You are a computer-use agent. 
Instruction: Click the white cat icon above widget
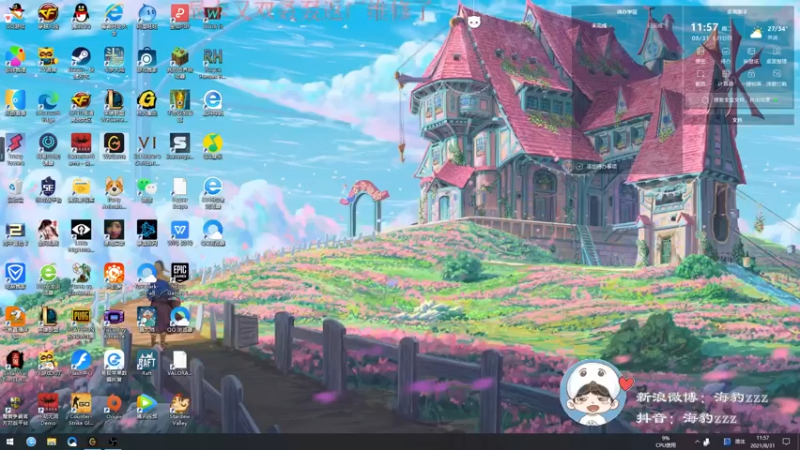pos(474,21)
